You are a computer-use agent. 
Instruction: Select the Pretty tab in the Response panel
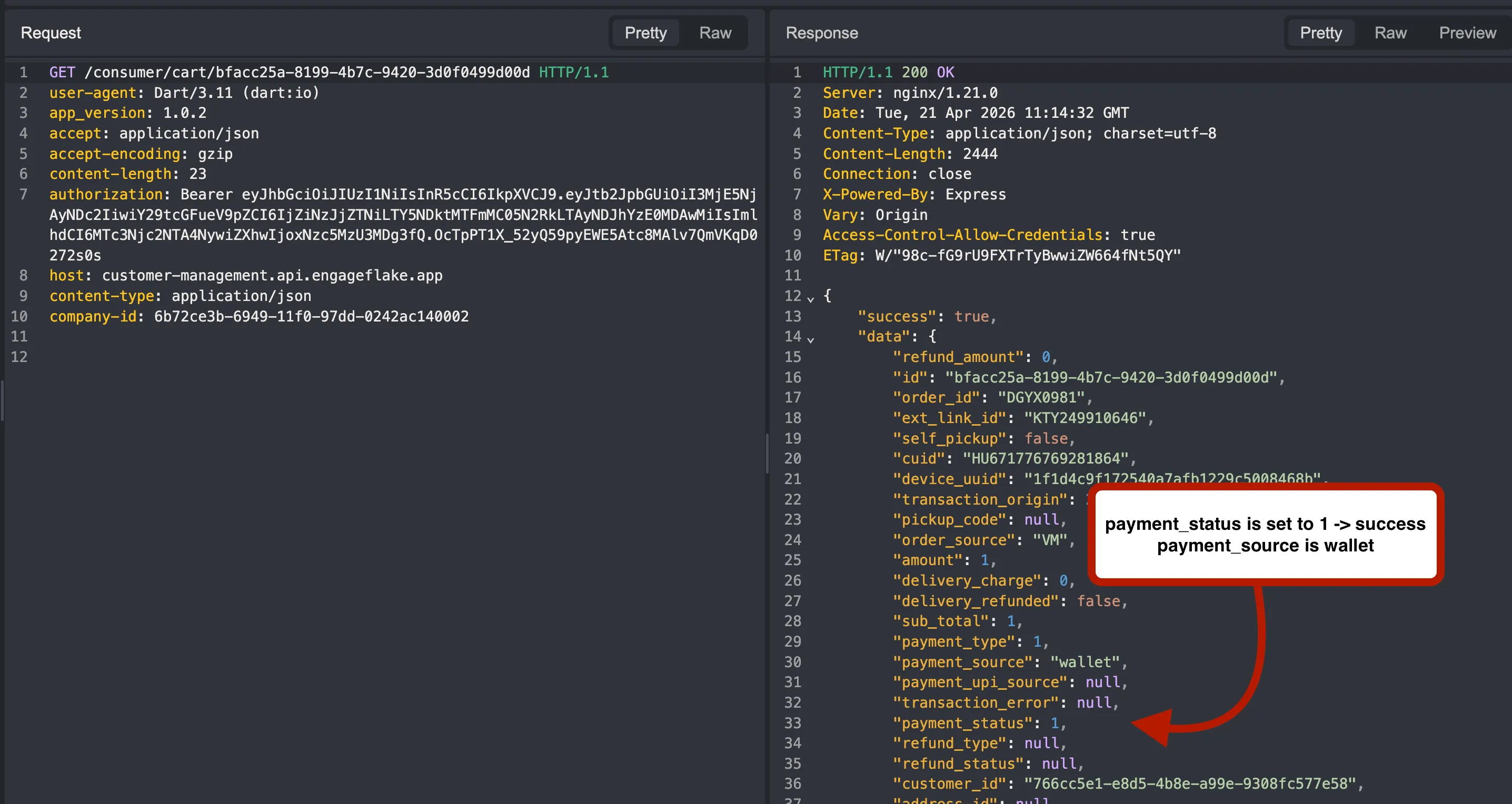1321,32
